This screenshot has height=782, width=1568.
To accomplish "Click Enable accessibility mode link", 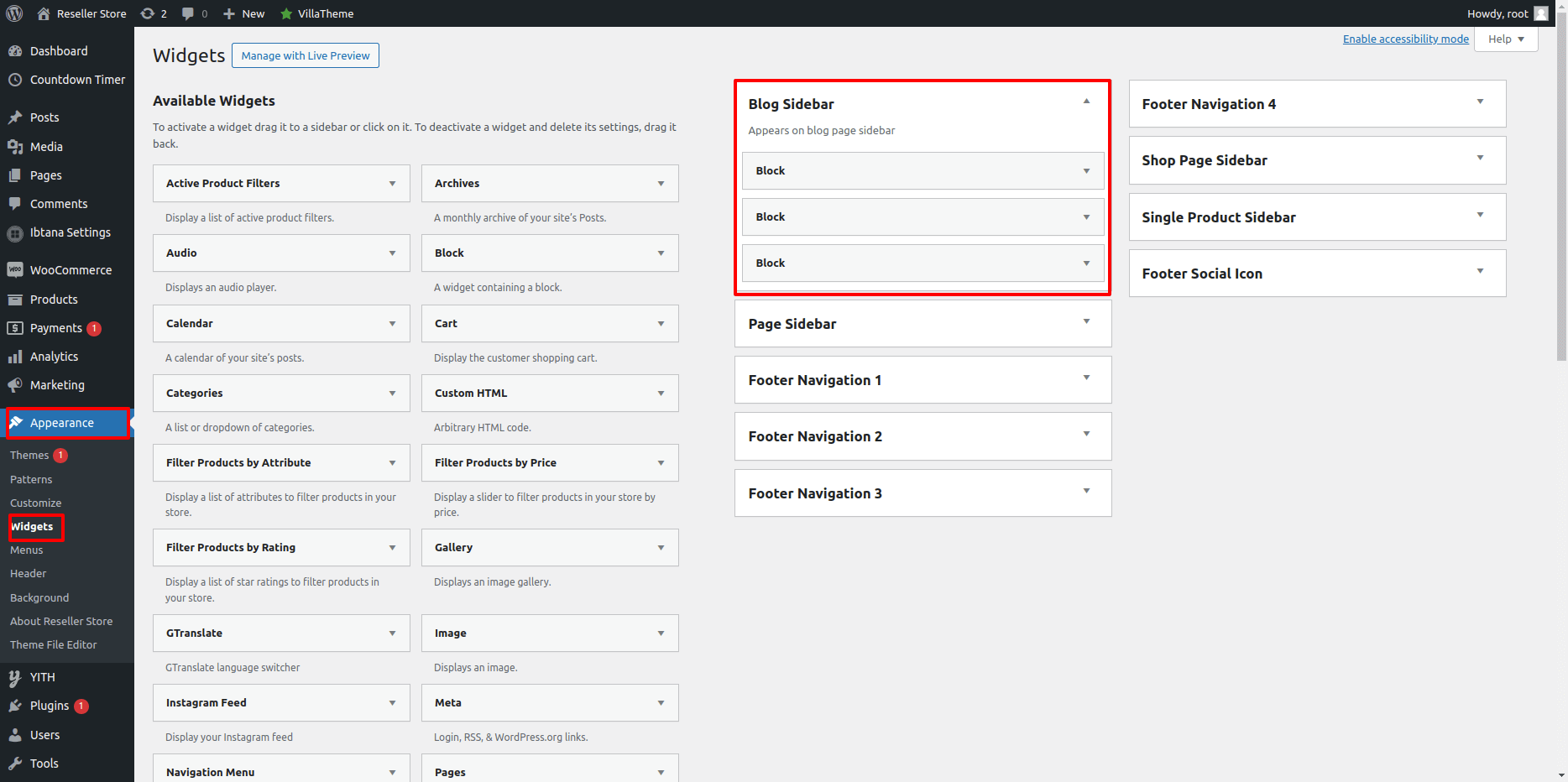I will tap(1405, 39).
